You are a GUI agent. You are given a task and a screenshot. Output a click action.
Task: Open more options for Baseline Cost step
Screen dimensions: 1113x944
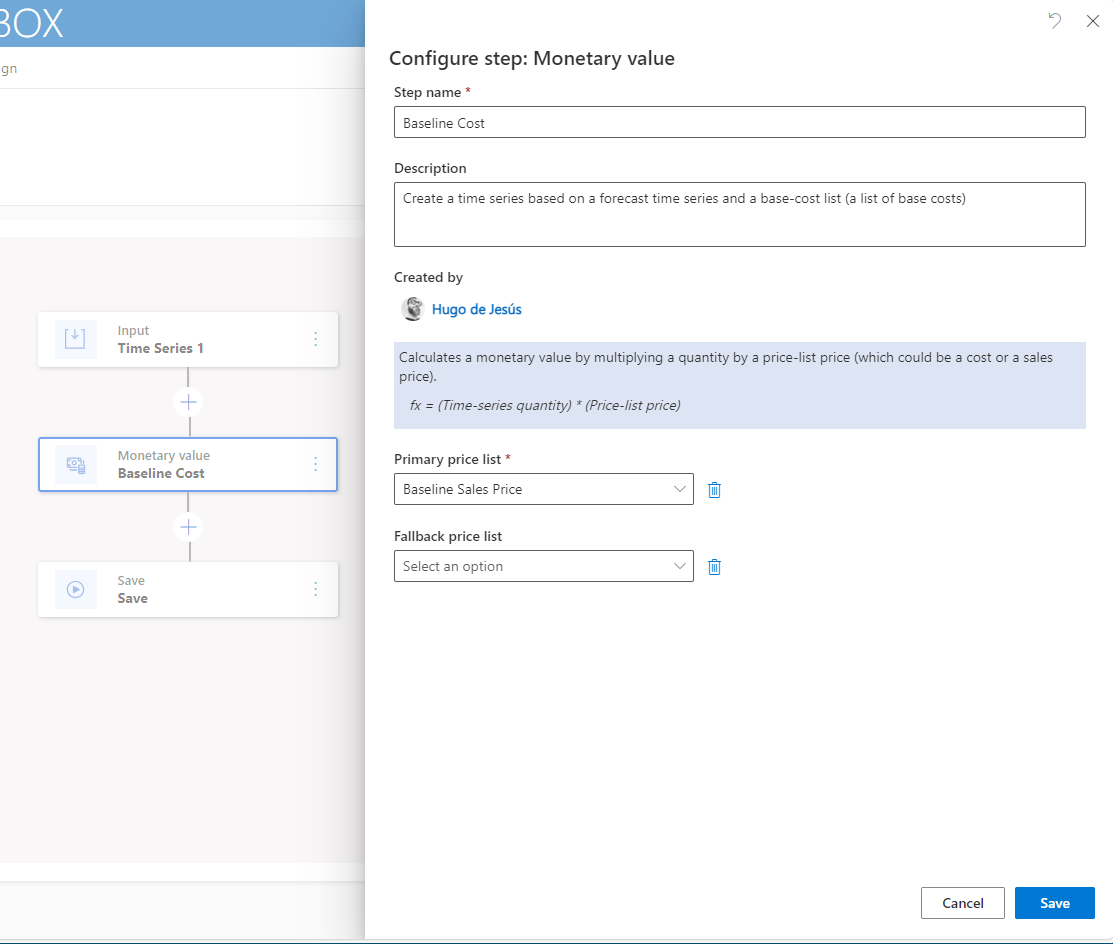point(316,464)
